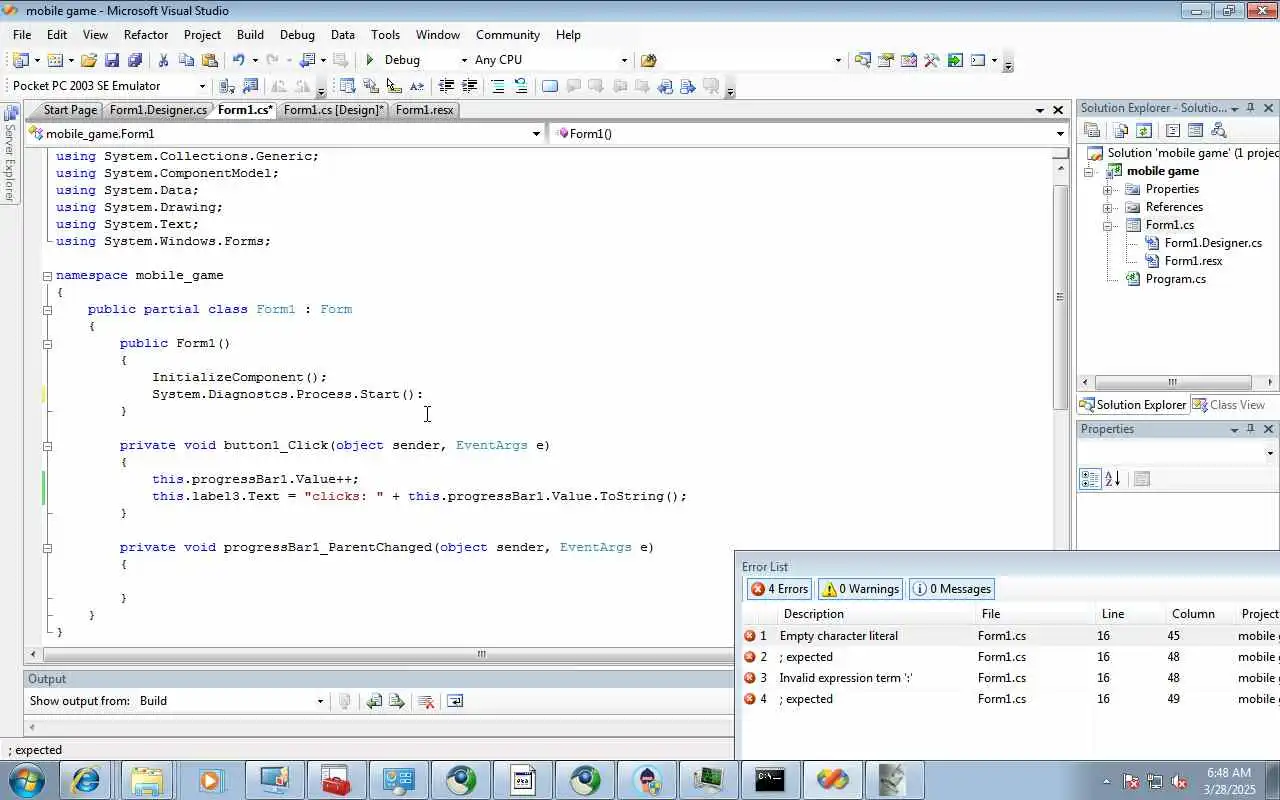
Task: Start debugging with the green play icon
Action: (370, 60)
